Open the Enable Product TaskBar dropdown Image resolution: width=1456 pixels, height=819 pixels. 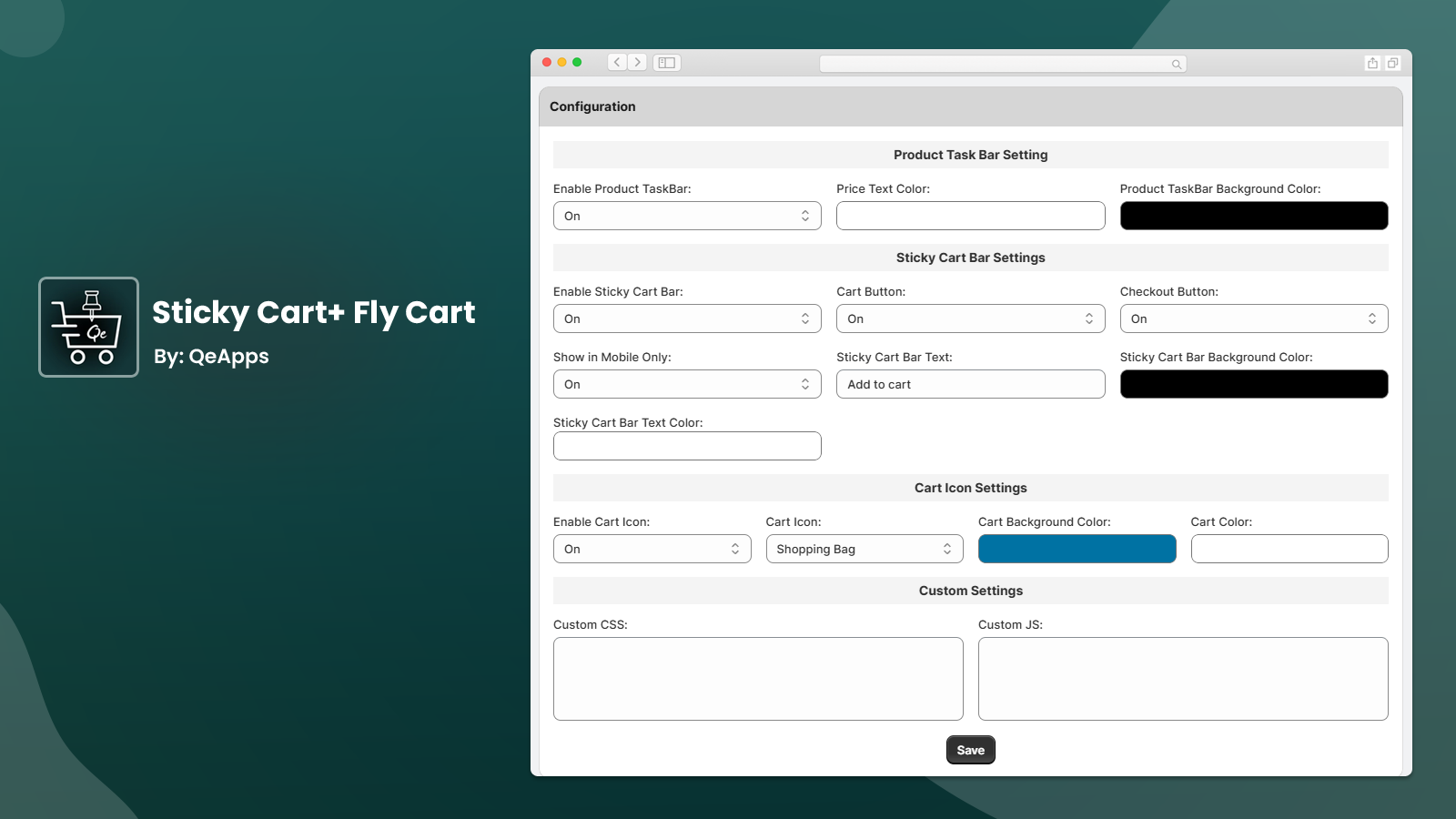[687, 216]
